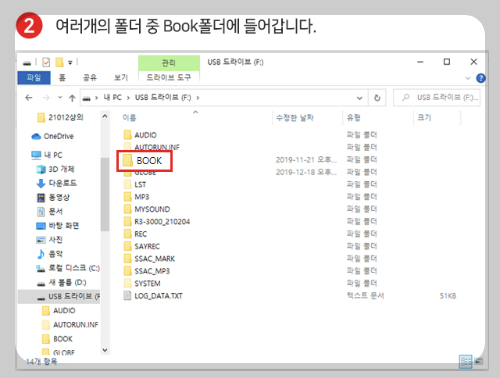This screenshot has width=500, height=378.
Task: Switch to details view icon in status bar
Action: coord(465,361)
